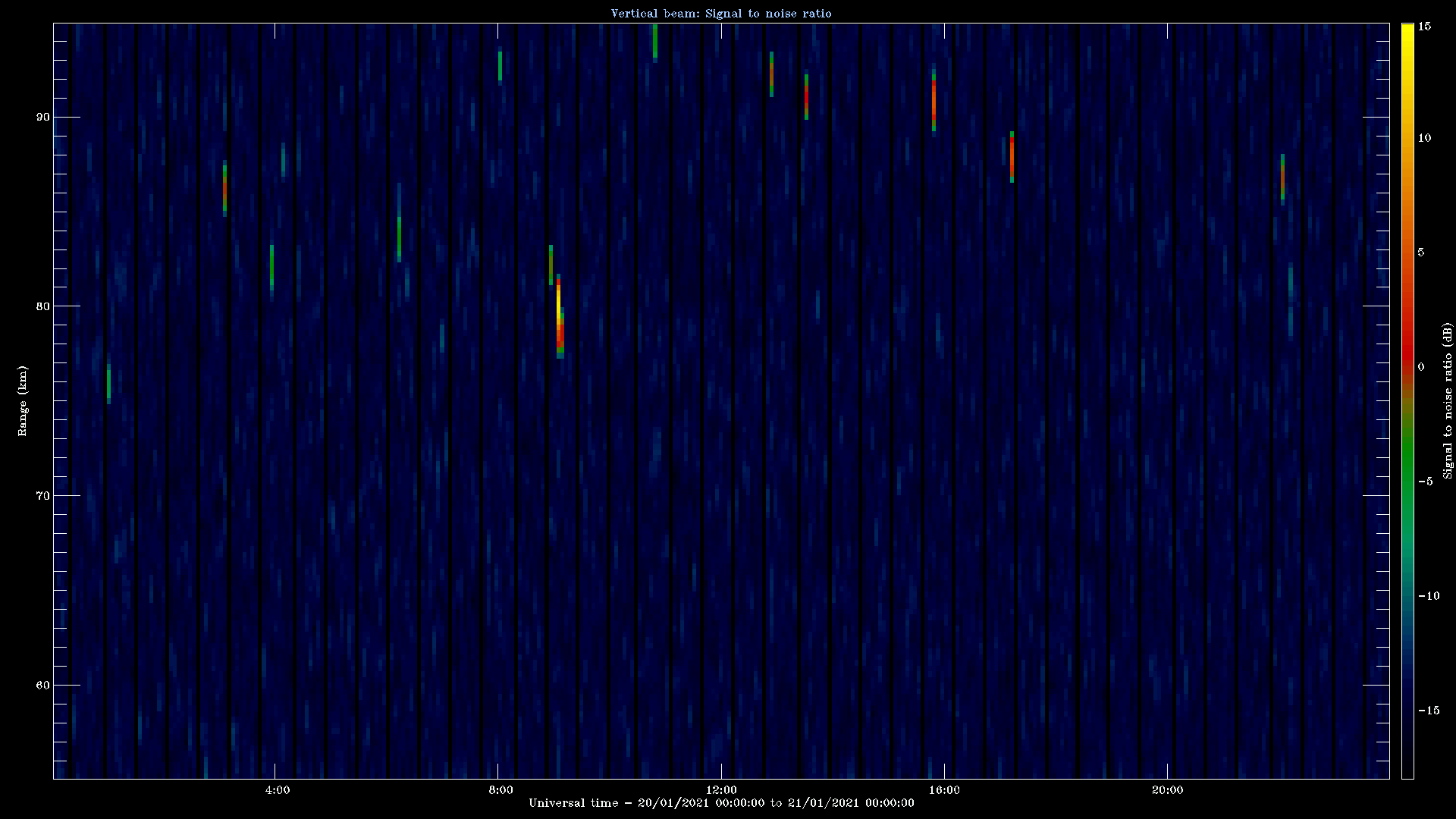Click the 90 km range tick label

(42, 117)
